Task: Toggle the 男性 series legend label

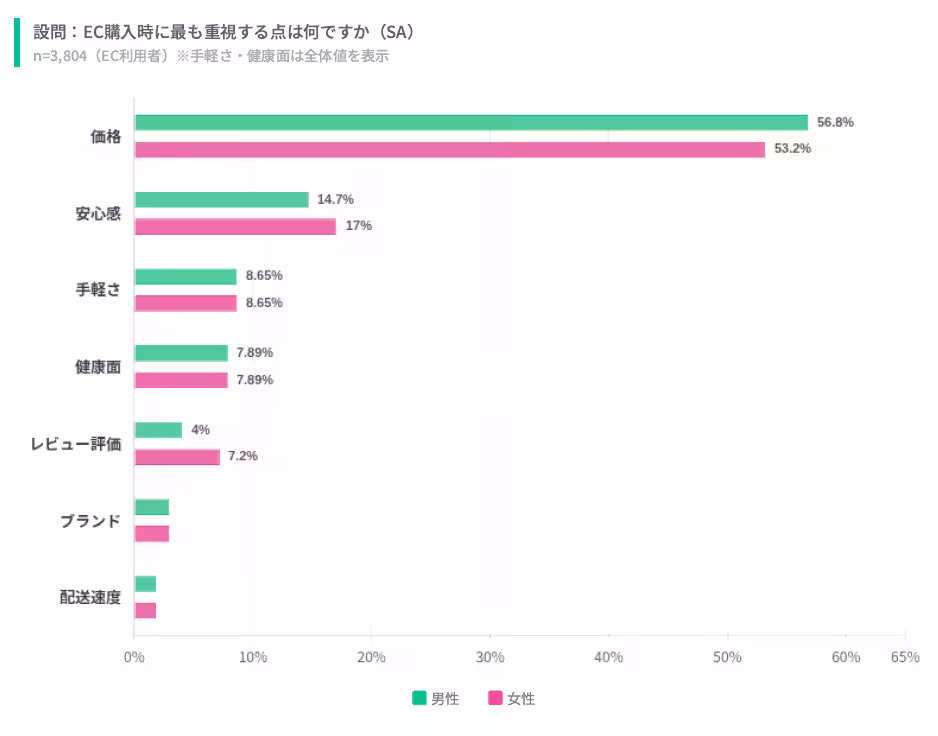Action: click(445, 699)
